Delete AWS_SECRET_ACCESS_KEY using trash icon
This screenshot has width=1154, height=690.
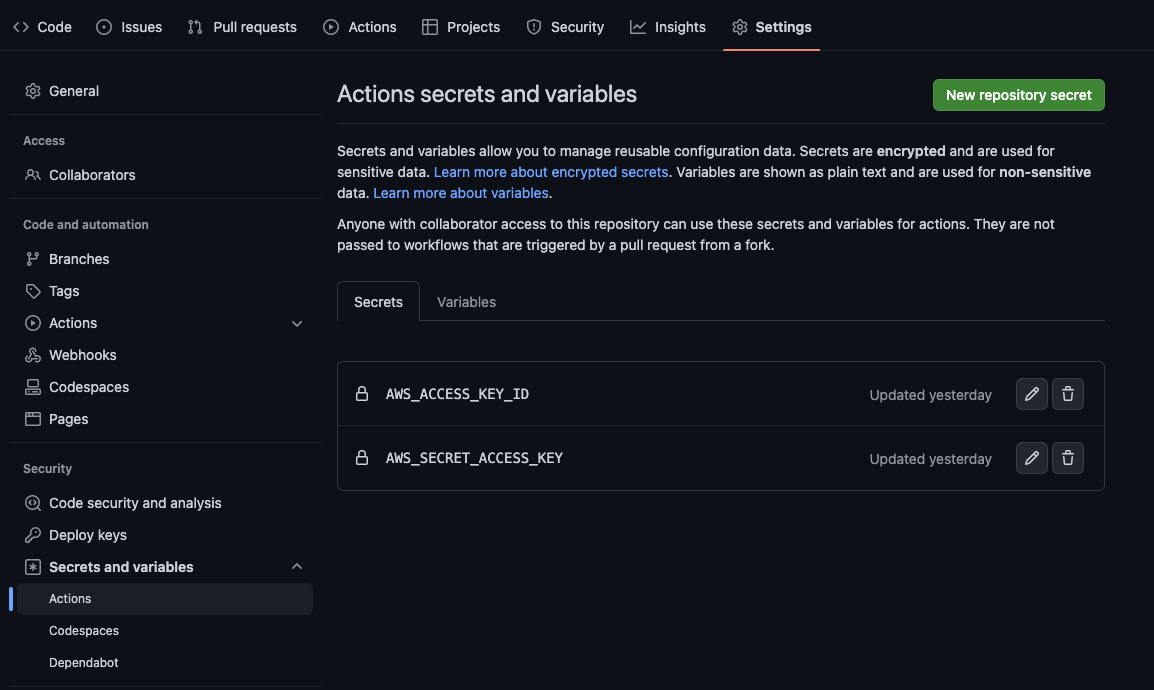tap(1067, 458)
